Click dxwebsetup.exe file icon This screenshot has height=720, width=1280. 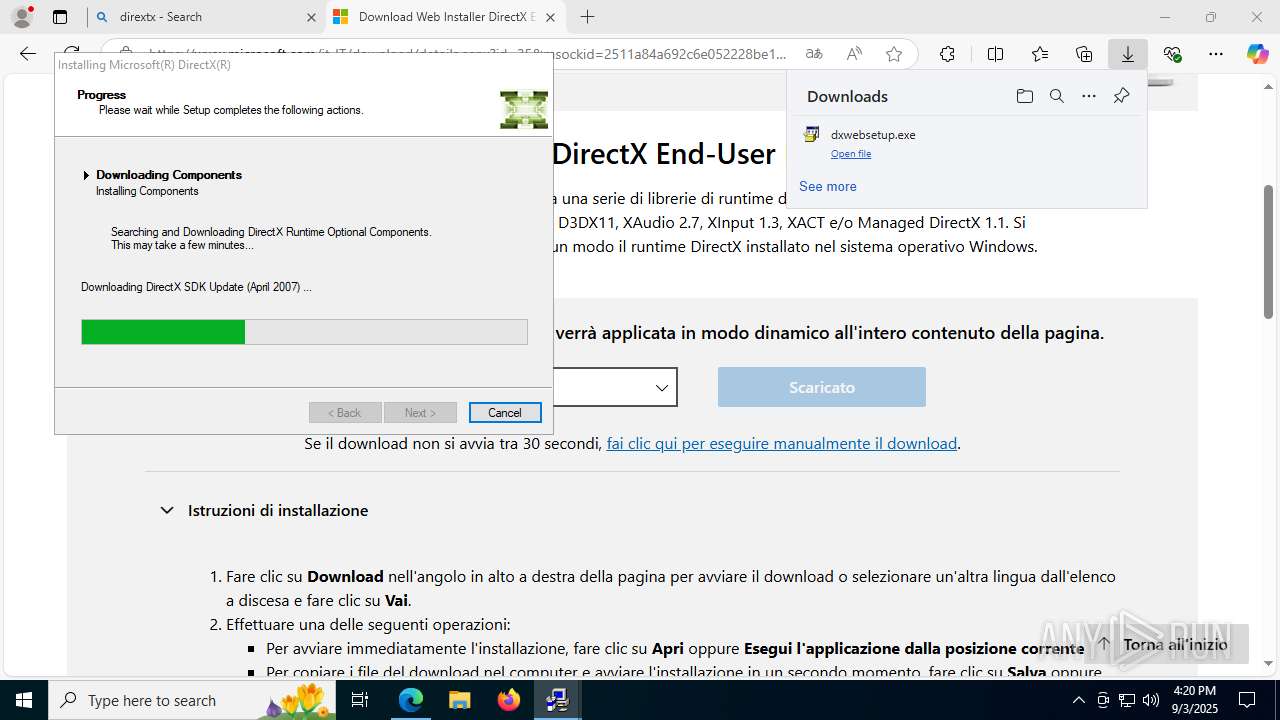pyautogui.click(x=811, y=135)
